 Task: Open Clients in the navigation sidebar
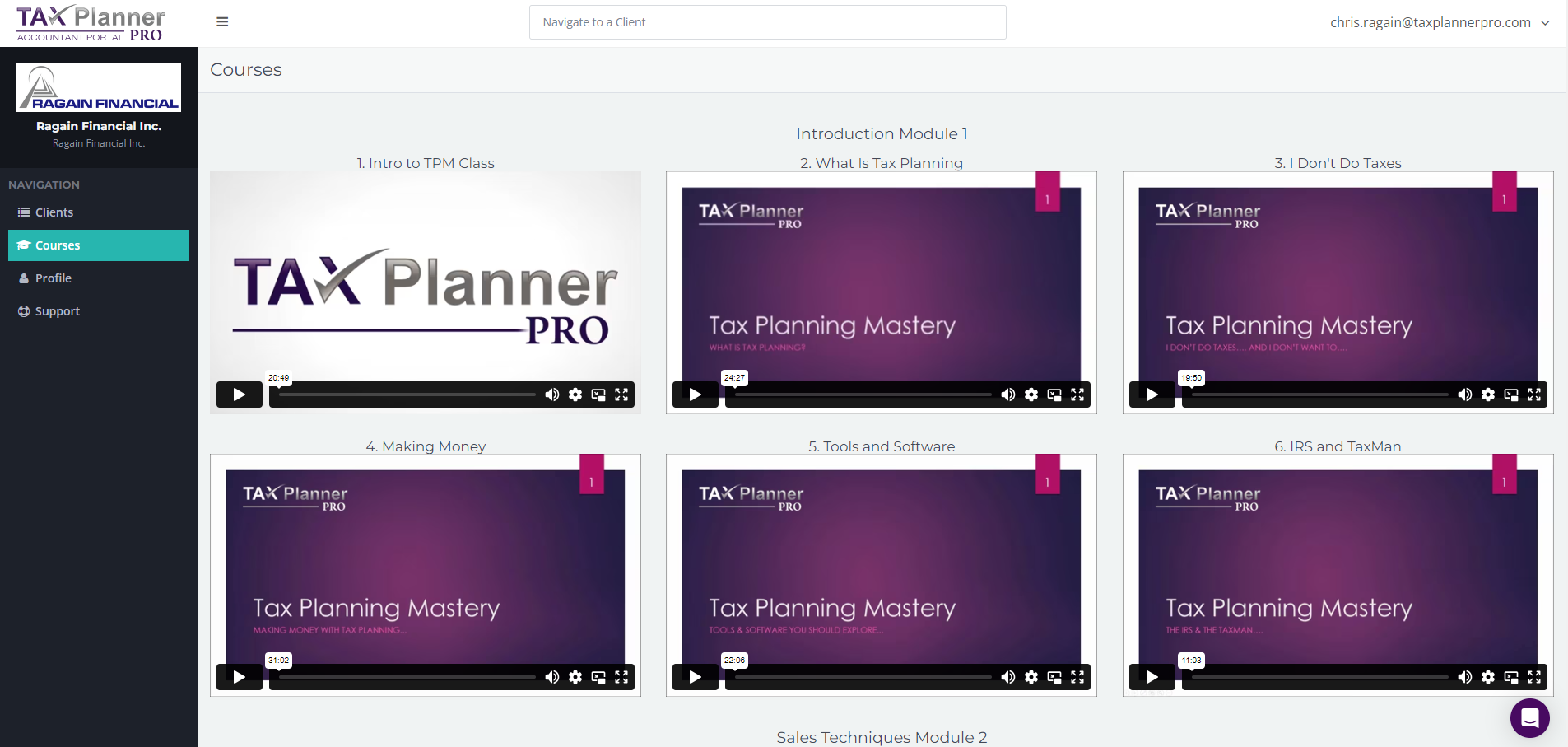(x=99, y=212)
